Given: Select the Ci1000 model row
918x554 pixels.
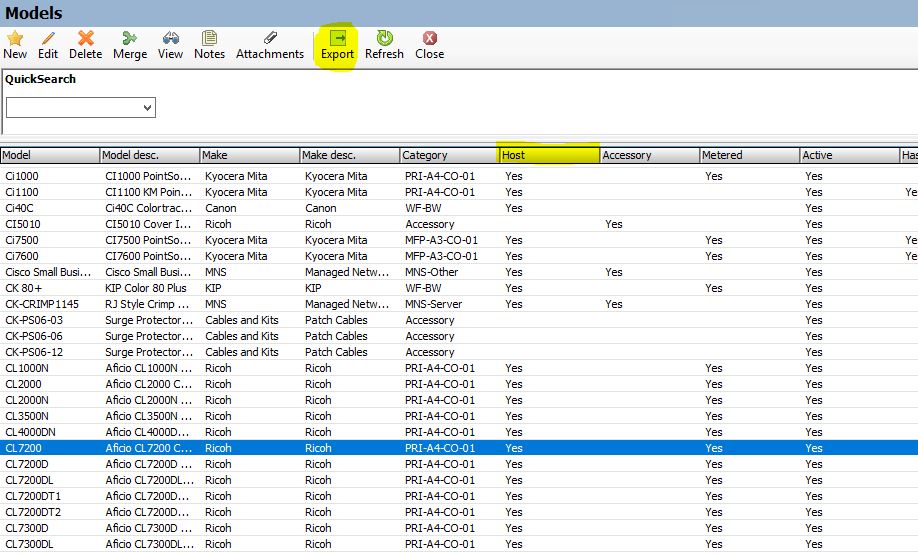Looking at the screenshot, I should click(459, 176).
